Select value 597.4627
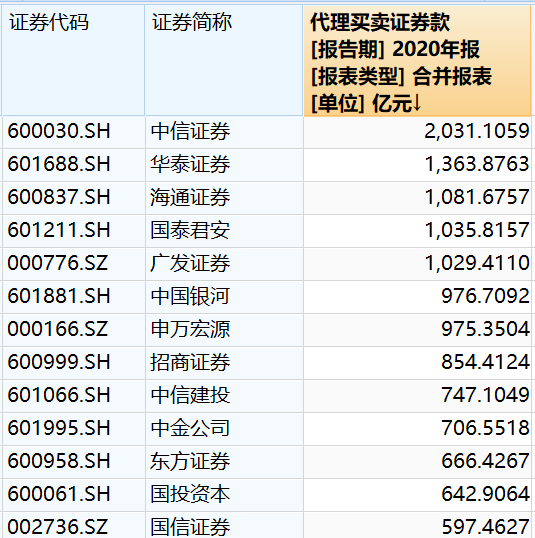Viewport: 535px width, 538px height. pyautogui.click(x=417, y=525)
